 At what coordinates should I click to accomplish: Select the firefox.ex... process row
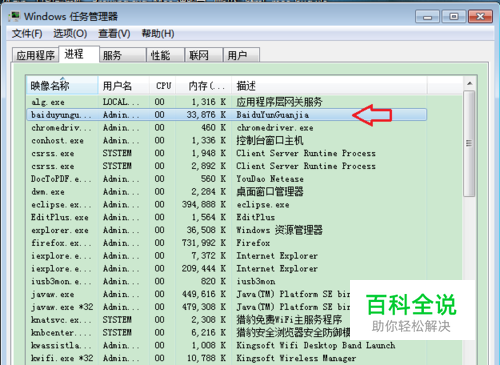(x=227, y=243)
